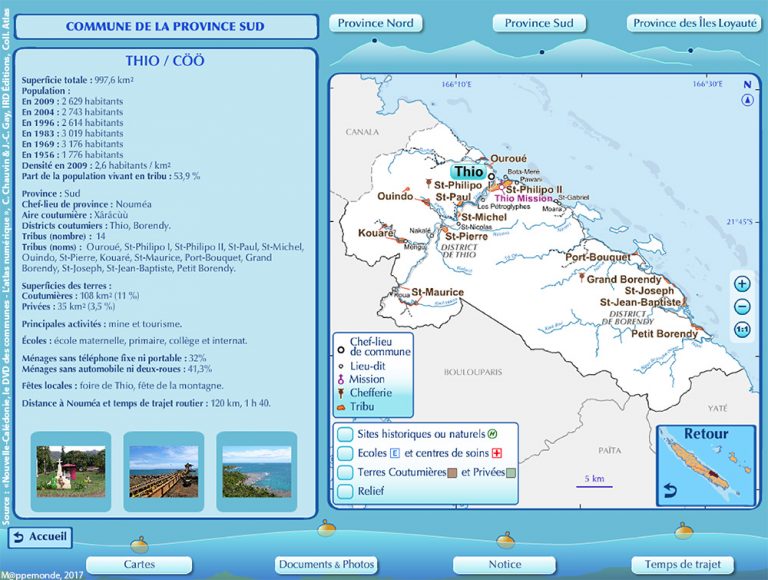Image resolution: width=768 pixels, height=580 pixels.
Task: Check the Relief layer box
Action: point(345,491)
